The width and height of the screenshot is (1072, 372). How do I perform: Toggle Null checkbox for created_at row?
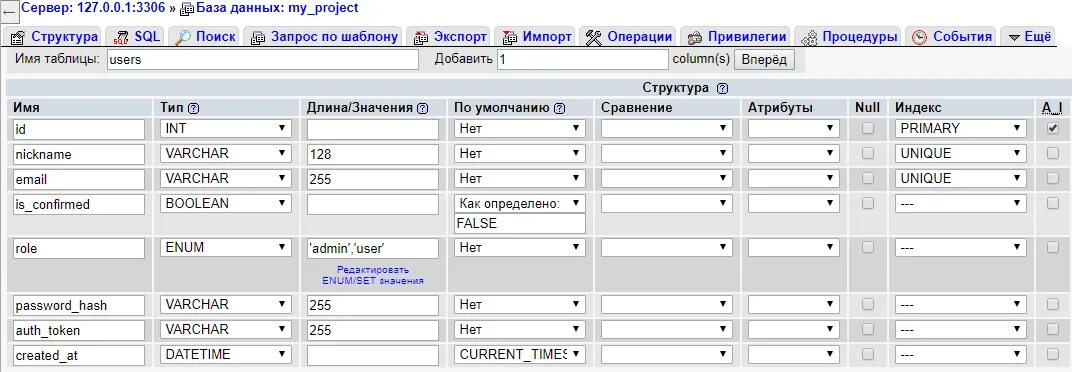868,354
